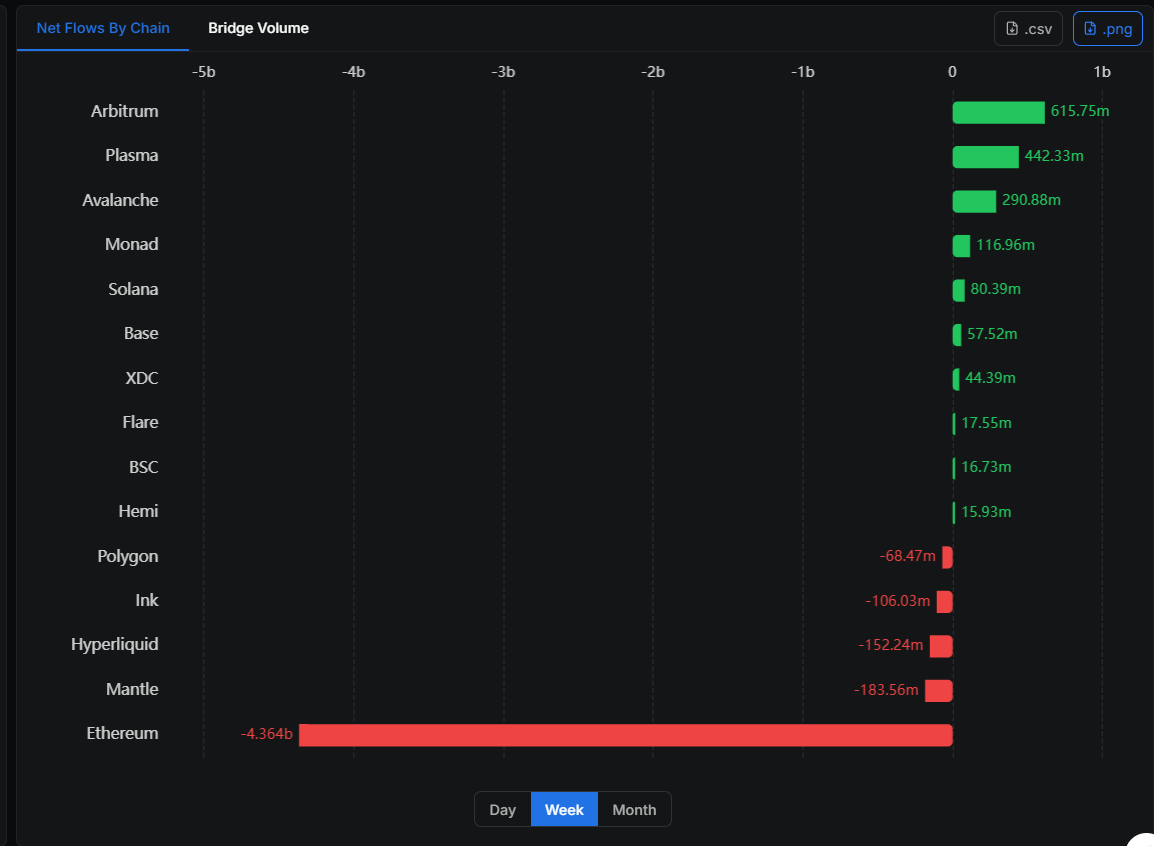The image size is (1154, 846).
Task: Download chart image as .png
Action: (x=1107, y=29)
